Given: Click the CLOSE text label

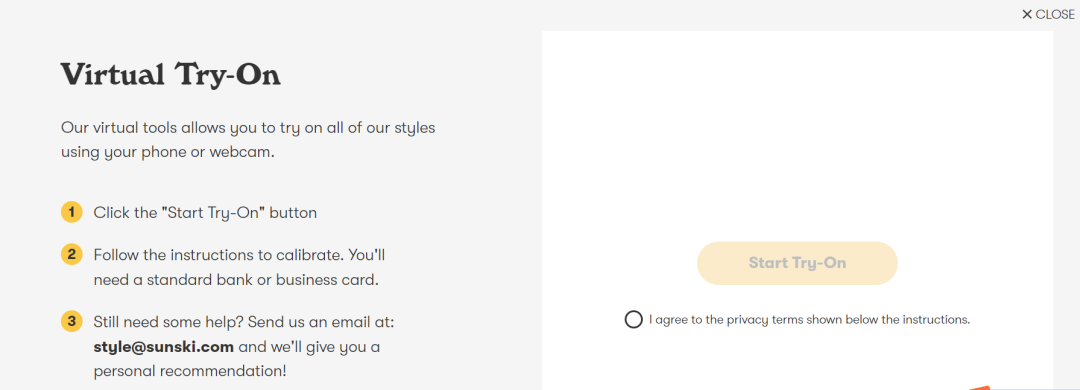Looking at the screenshot, I should click(x=1055, y=14).
